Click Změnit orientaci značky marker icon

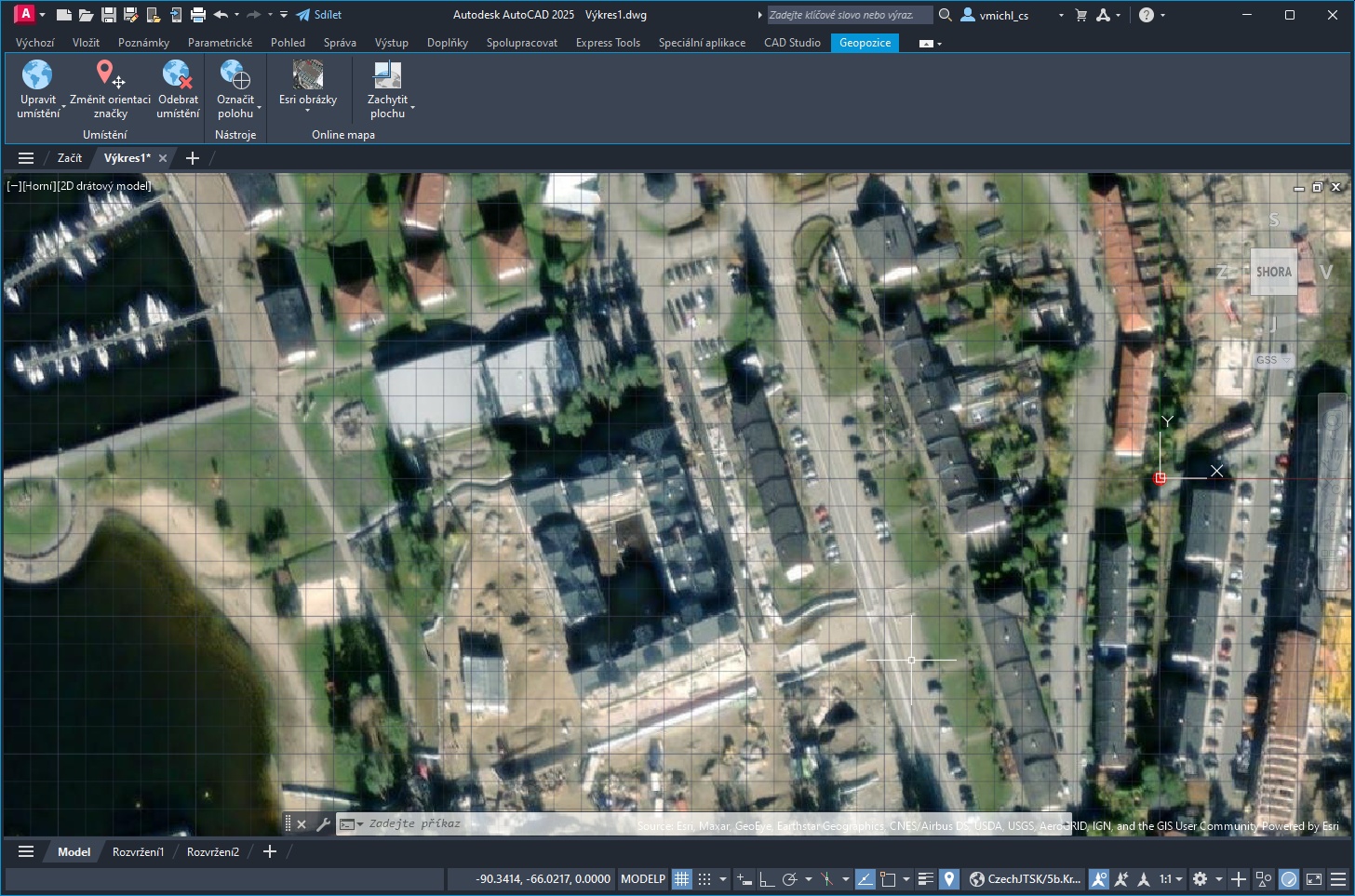(110, 74)
